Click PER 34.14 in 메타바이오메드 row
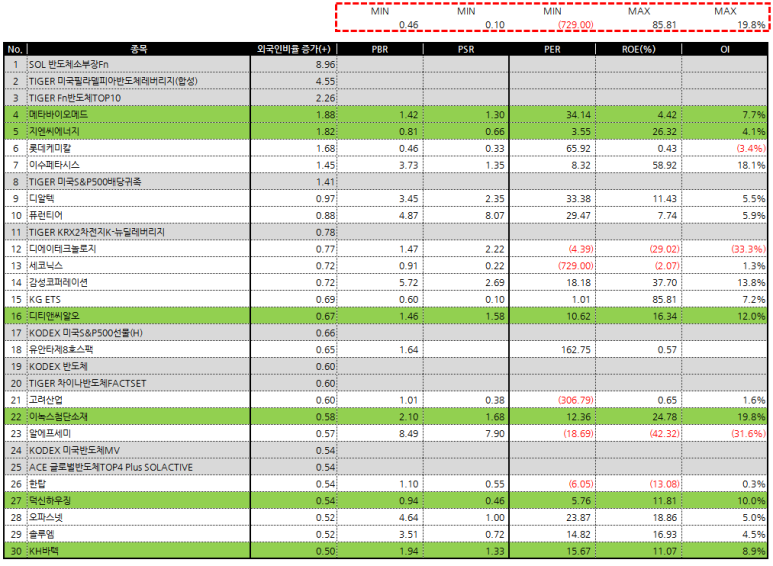This screenshot has height=566, width=773. (578, 115)
